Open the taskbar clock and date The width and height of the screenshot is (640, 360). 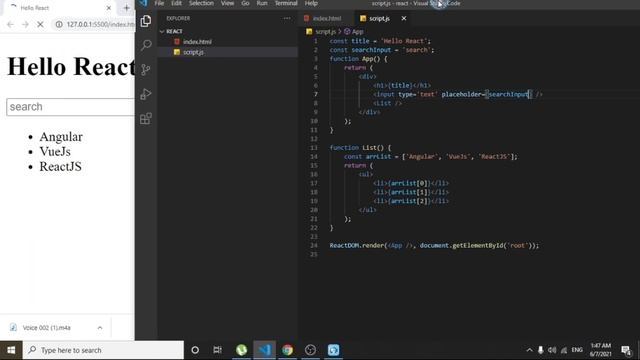600,350
